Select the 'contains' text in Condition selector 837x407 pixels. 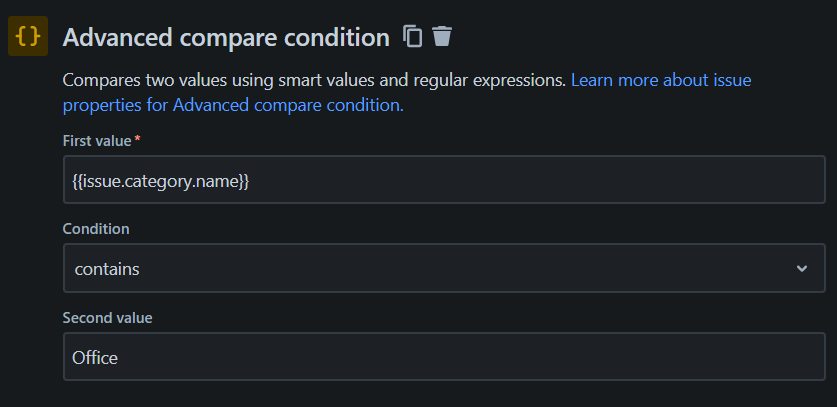click(x=107, y=269)
